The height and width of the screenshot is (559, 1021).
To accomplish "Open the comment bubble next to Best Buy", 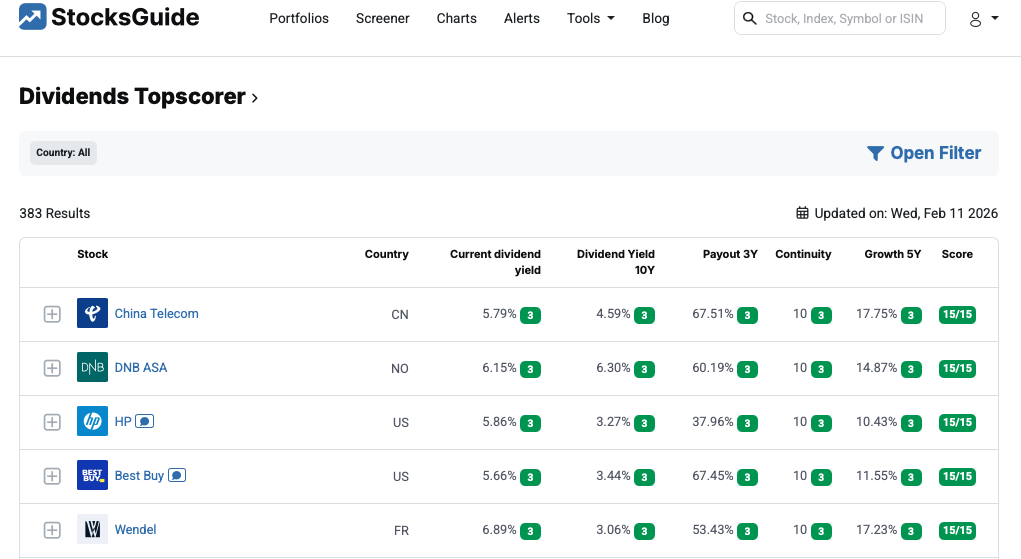I will click(177, 476).
